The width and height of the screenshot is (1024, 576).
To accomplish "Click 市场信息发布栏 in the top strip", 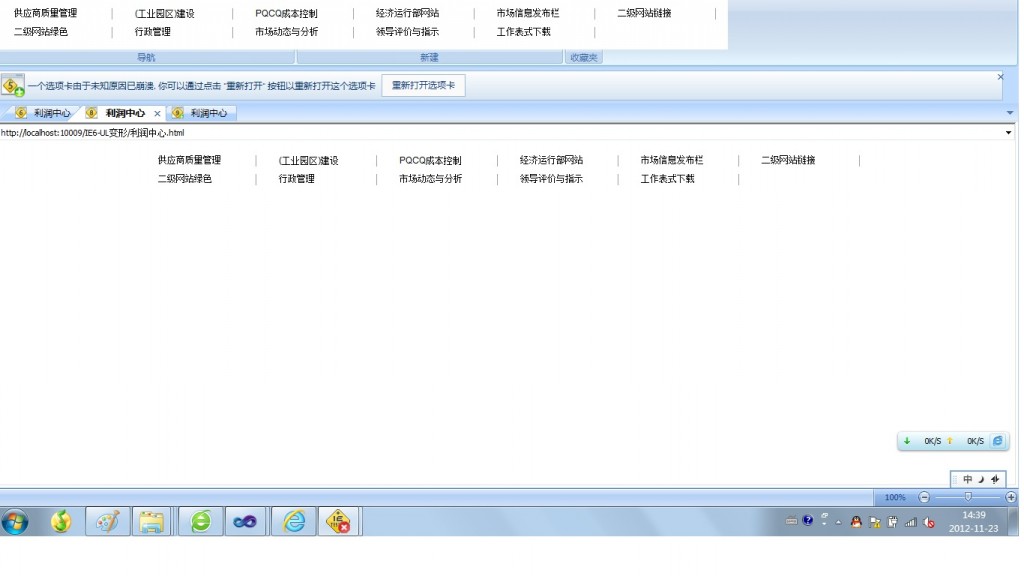I will [528, 13].
